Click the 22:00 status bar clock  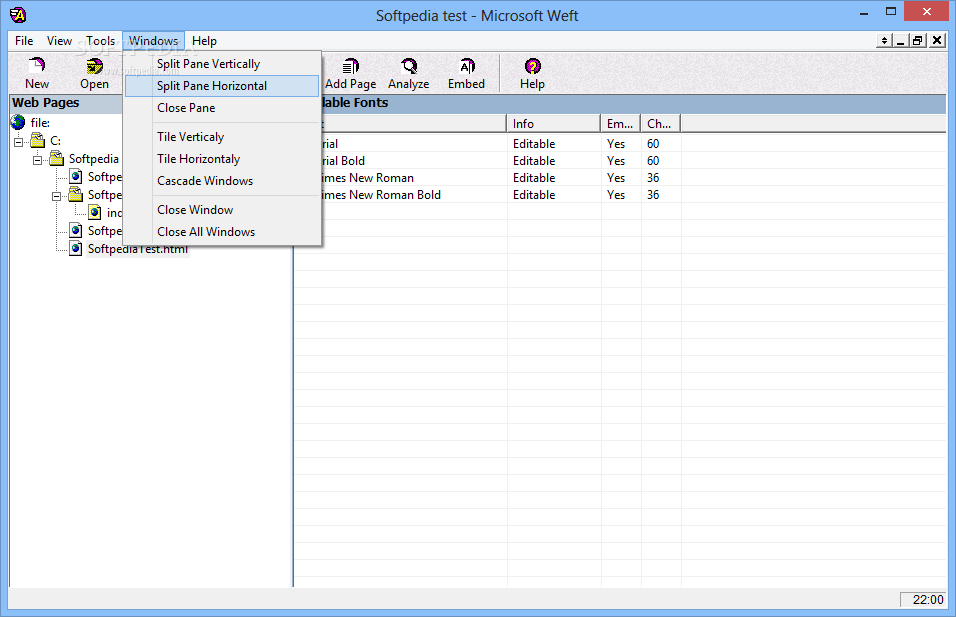click(922, 599)
